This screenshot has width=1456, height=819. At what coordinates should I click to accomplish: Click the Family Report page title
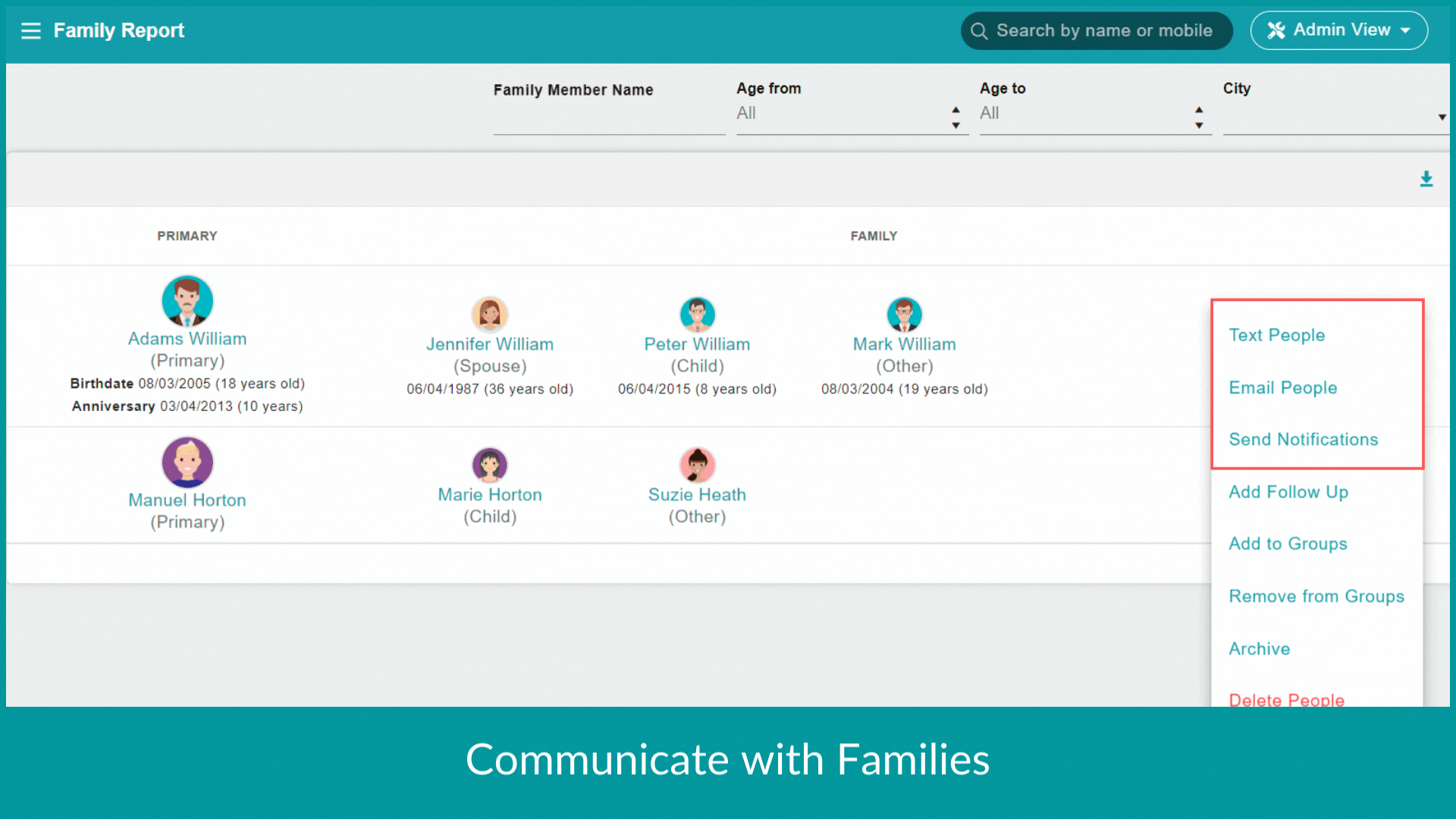119,30
